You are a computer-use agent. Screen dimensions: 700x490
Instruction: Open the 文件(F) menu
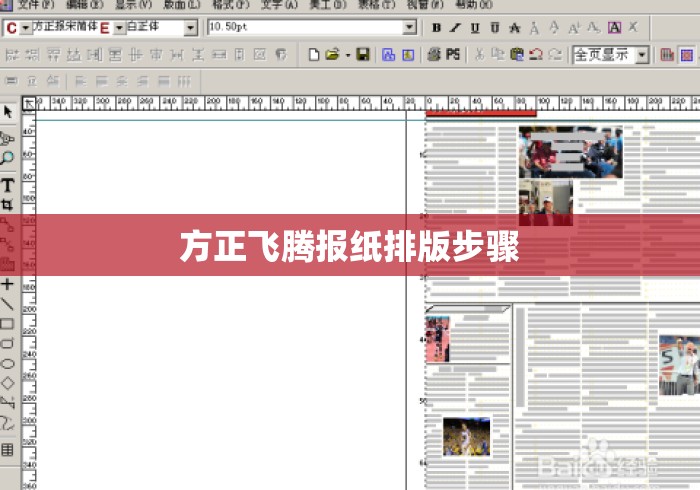(36, 5)
